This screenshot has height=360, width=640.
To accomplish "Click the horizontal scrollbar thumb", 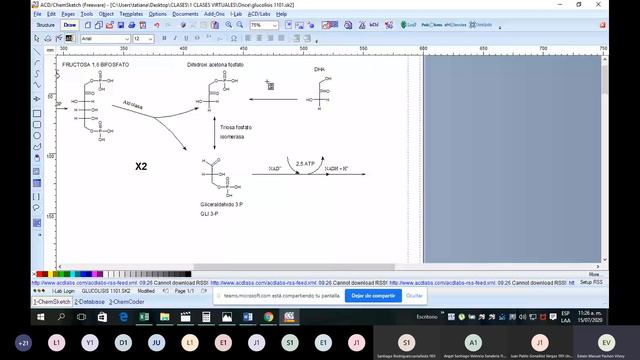I will [x=294, y=267].
